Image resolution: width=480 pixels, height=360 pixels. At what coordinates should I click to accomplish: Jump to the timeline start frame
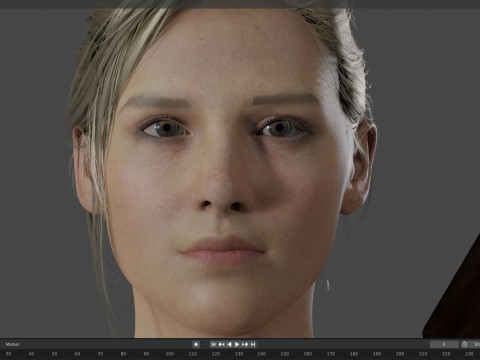click(213, 344)
